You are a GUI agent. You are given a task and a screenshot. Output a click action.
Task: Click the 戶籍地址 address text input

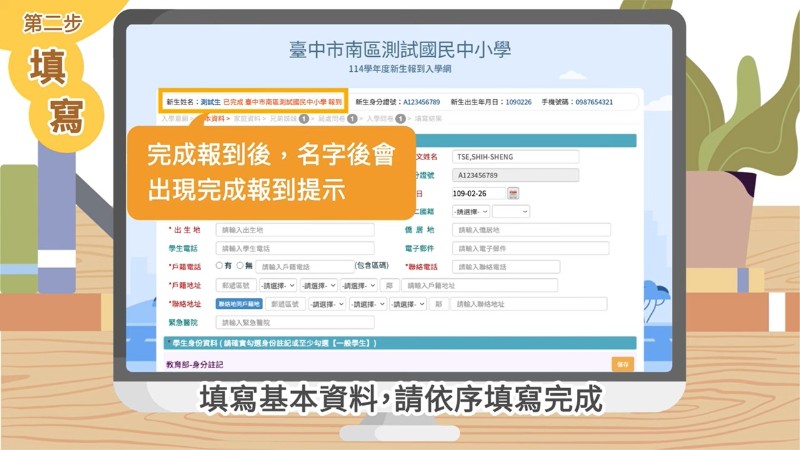pyautogui.click(x=478, y=285)
